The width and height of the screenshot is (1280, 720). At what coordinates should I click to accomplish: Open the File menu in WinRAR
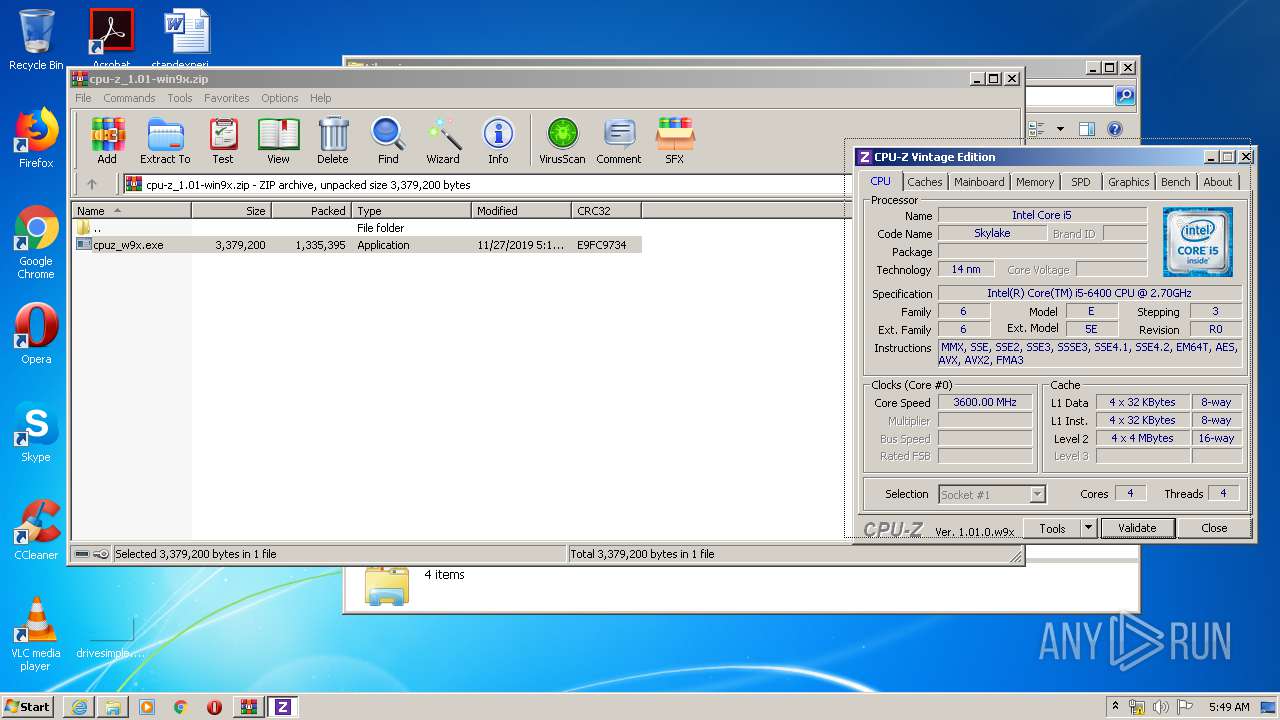coord(83,98)
